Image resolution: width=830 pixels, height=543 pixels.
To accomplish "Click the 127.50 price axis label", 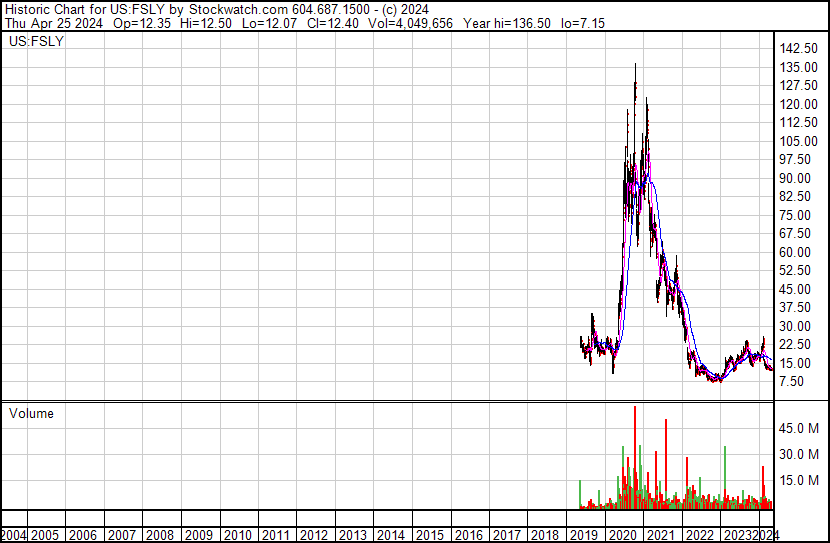I will coord(798,85).
